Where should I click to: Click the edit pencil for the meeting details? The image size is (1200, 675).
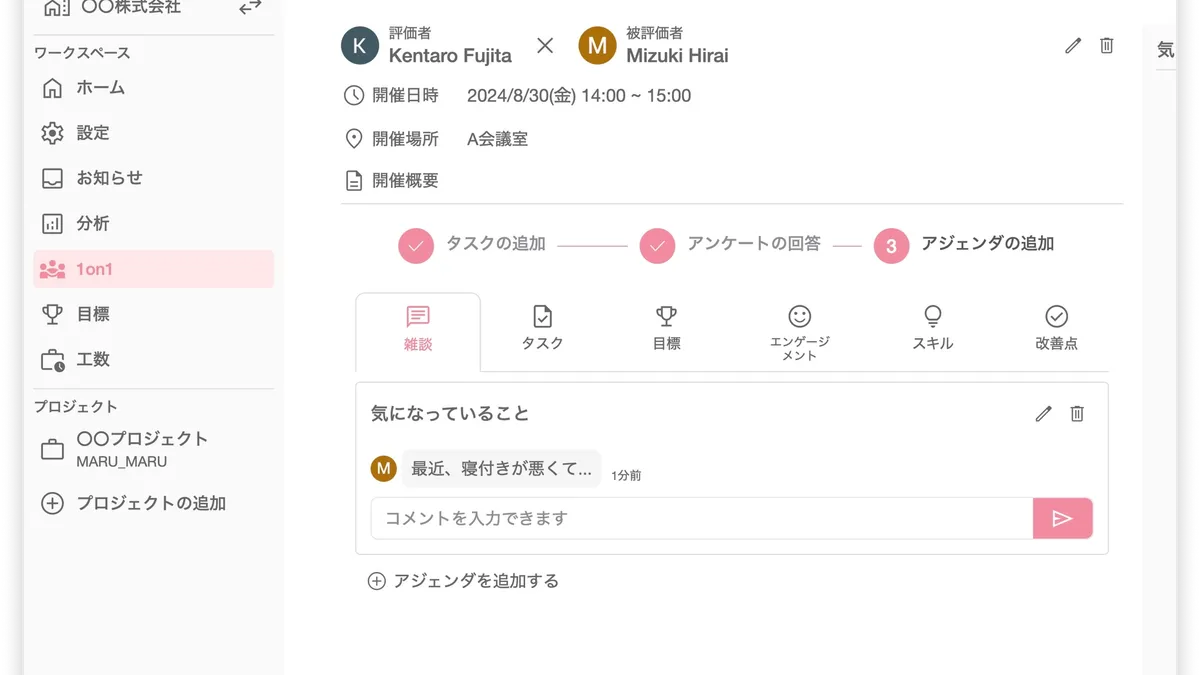(x=1072, y=46)
